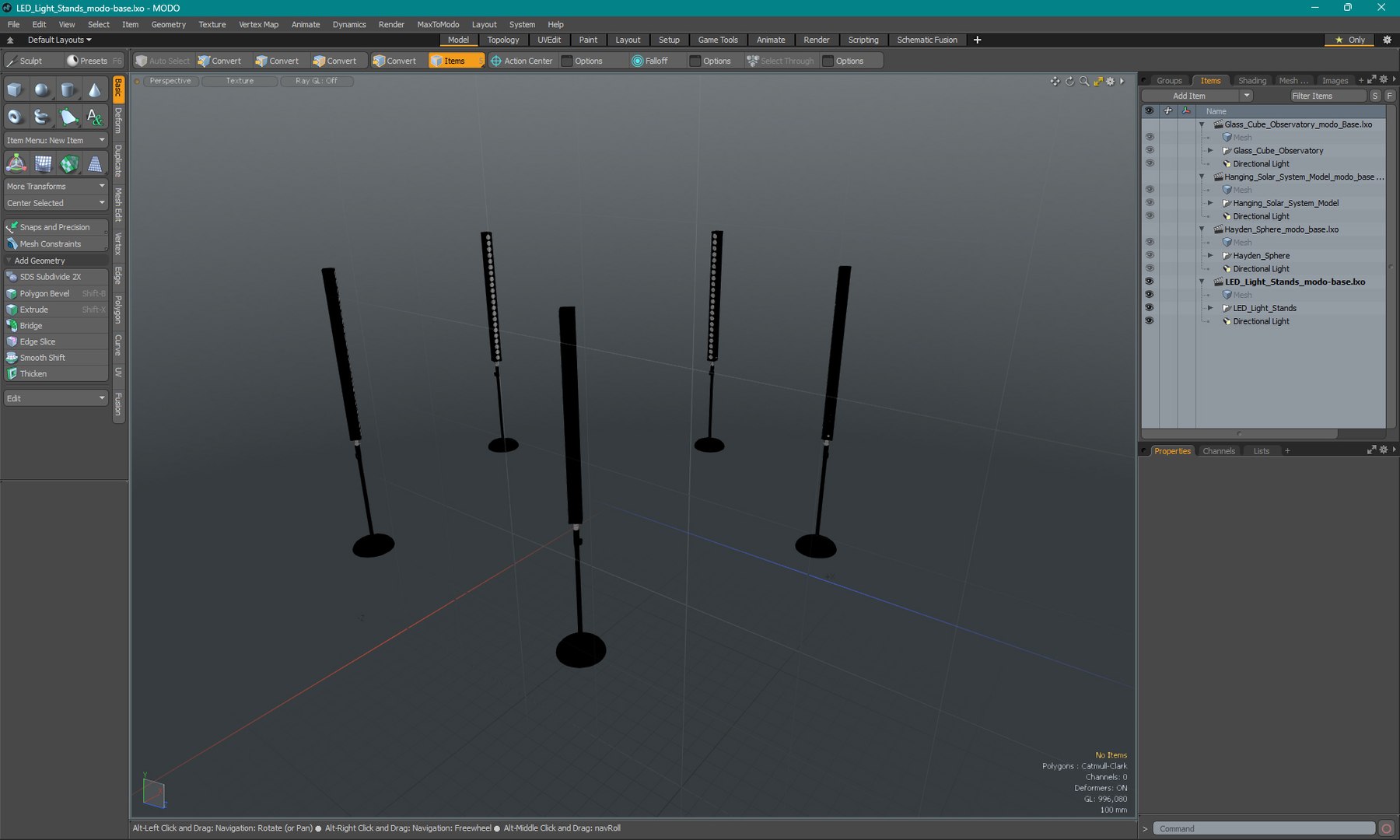The image size is (1400, 840).
Task: Expand the Glass_Cube_Observatory group
Action: pyautogui.click(x=1210, y=151)
